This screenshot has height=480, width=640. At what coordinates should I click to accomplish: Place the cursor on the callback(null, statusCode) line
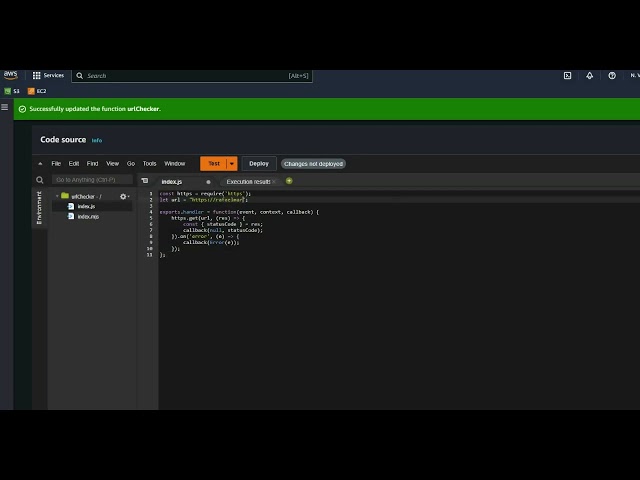[x=223, y=230]
